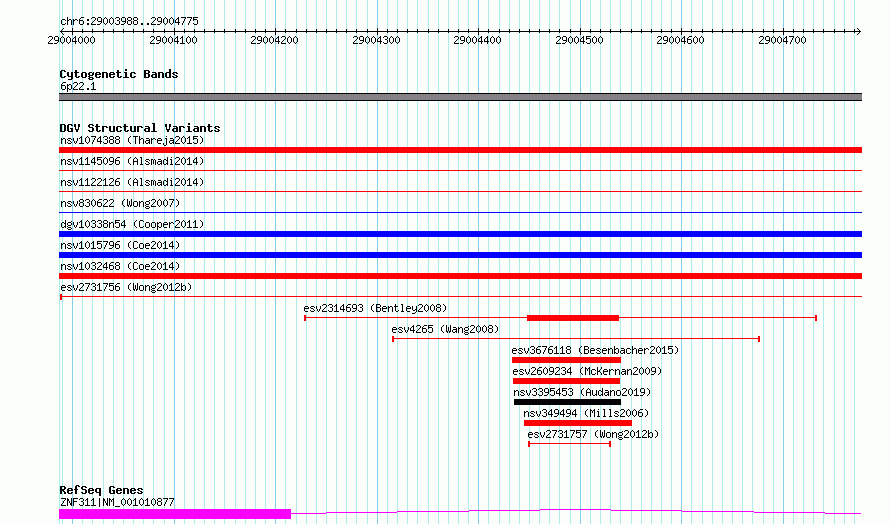Screen dimensions: 890x524
Task: Click the red bar of esv3676118
Action: [x=566, y=360]
